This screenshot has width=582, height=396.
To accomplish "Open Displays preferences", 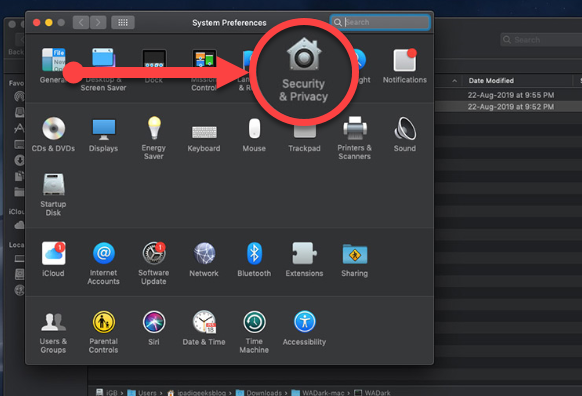I will click(104, 134).
